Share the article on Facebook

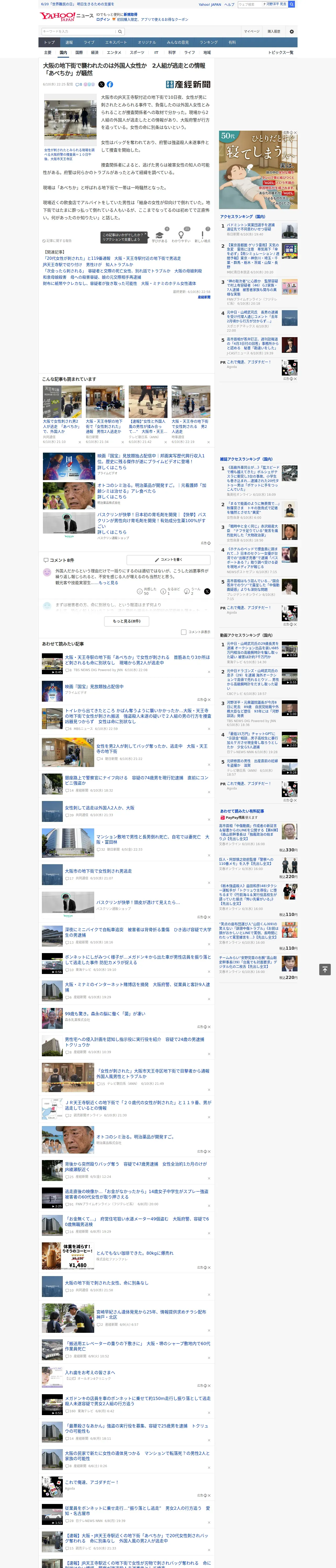click(110, 85)
